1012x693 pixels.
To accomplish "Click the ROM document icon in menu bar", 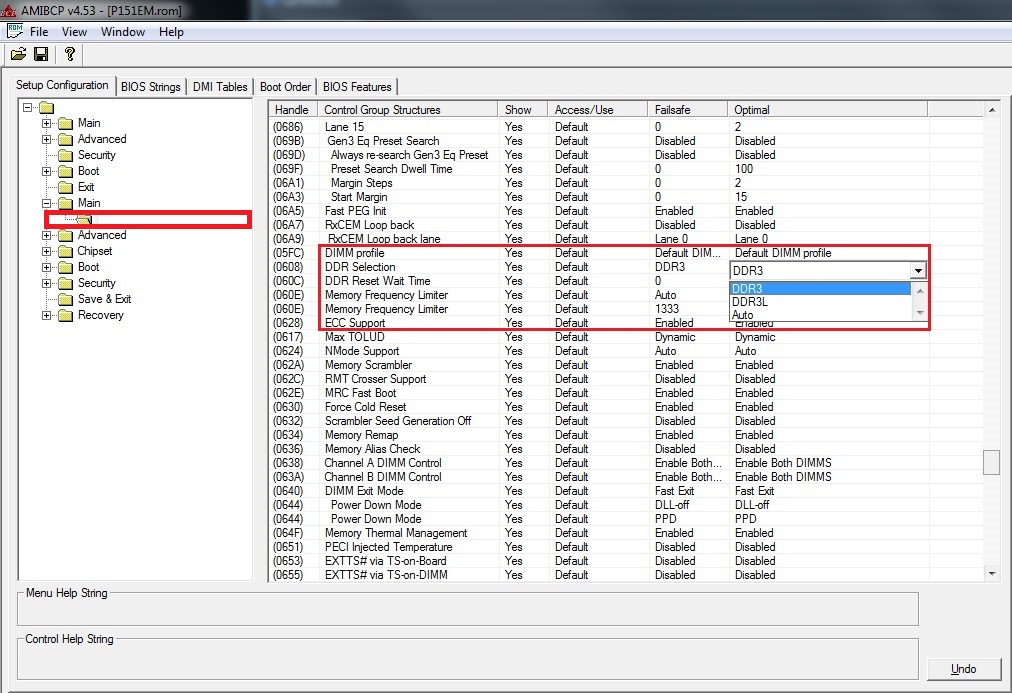I will 15,31.
